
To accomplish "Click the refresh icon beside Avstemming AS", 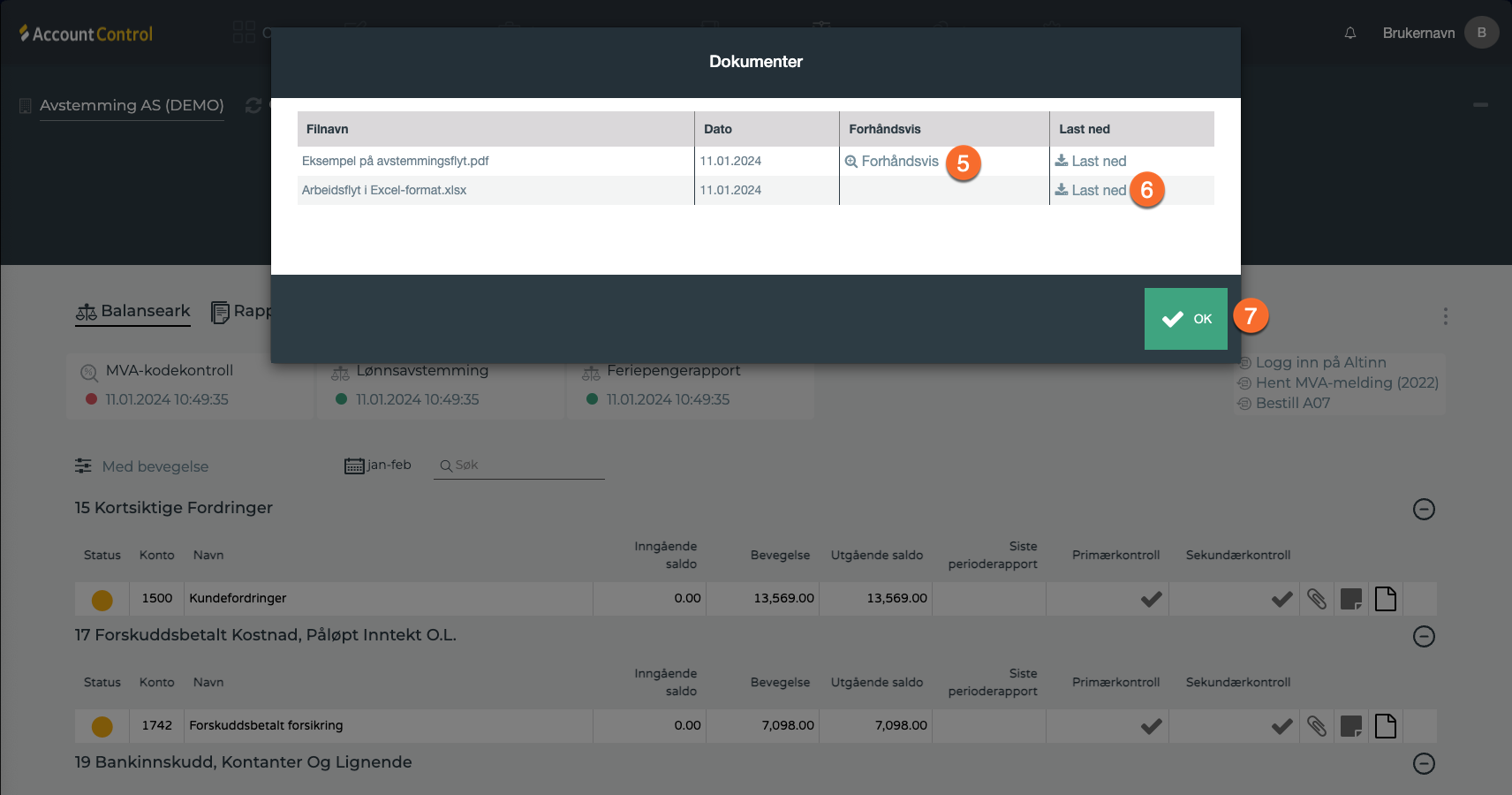I will (x=253, y=105).
